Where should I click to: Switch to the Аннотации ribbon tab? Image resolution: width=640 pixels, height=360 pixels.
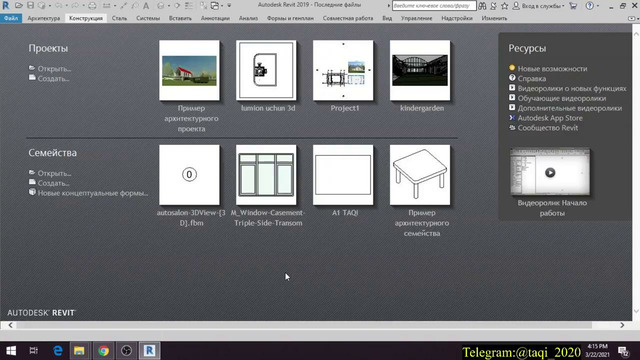(x=215, y=18)
